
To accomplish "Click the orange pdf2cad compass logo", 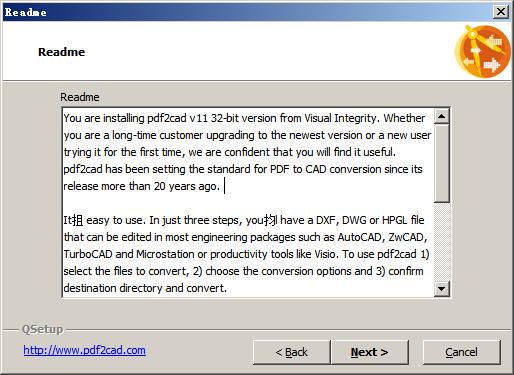I will pos(483,51).
